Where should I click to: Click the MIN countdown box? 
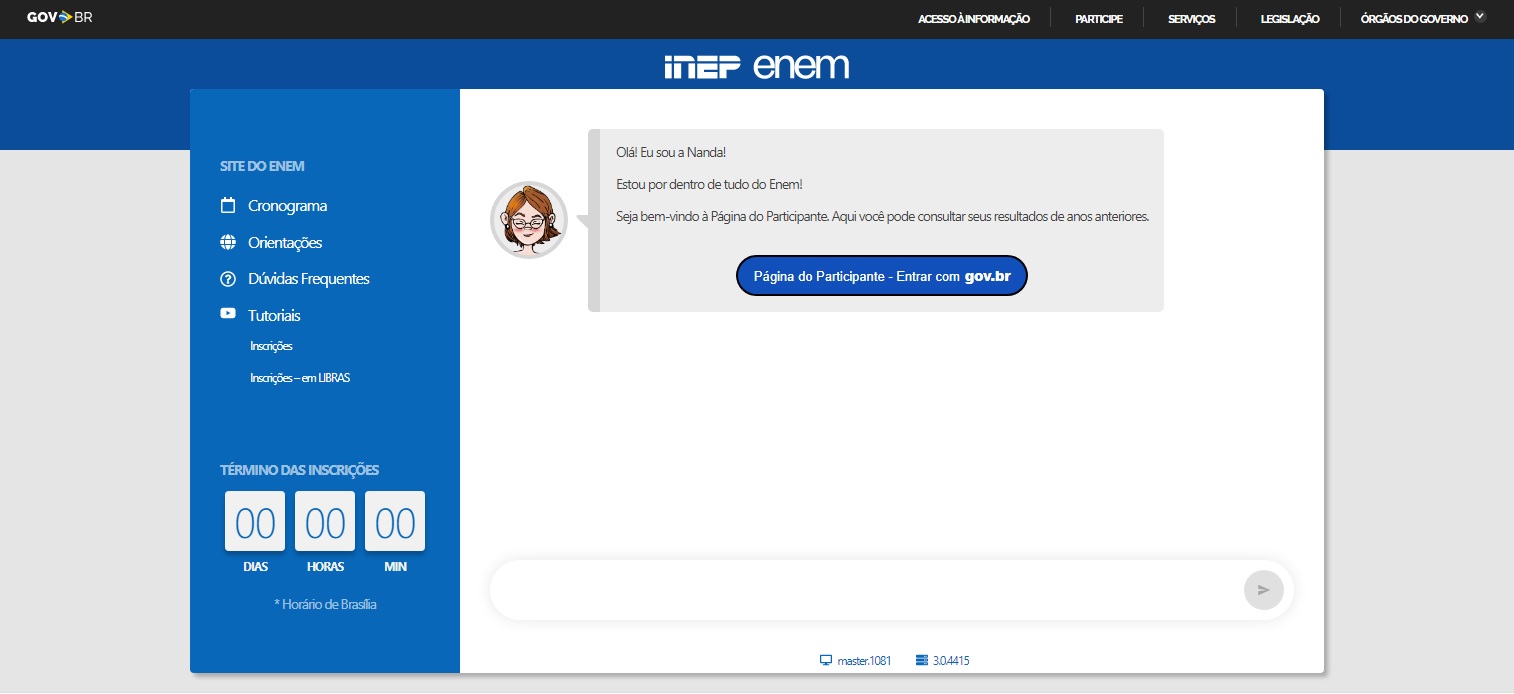pos(395,521)
